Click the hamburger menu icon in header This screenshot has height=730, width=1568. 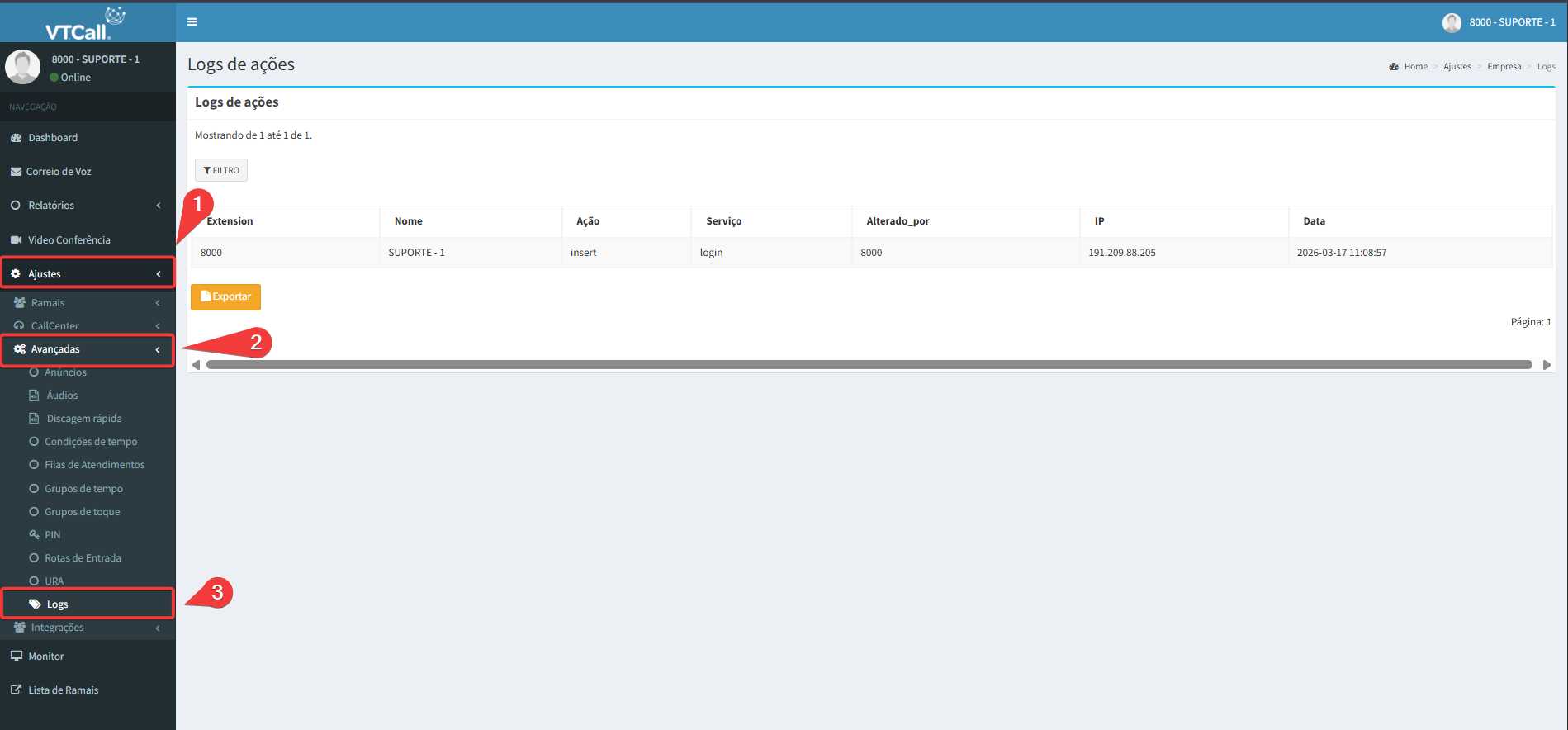pyautogui.click(x=192, y=22)
